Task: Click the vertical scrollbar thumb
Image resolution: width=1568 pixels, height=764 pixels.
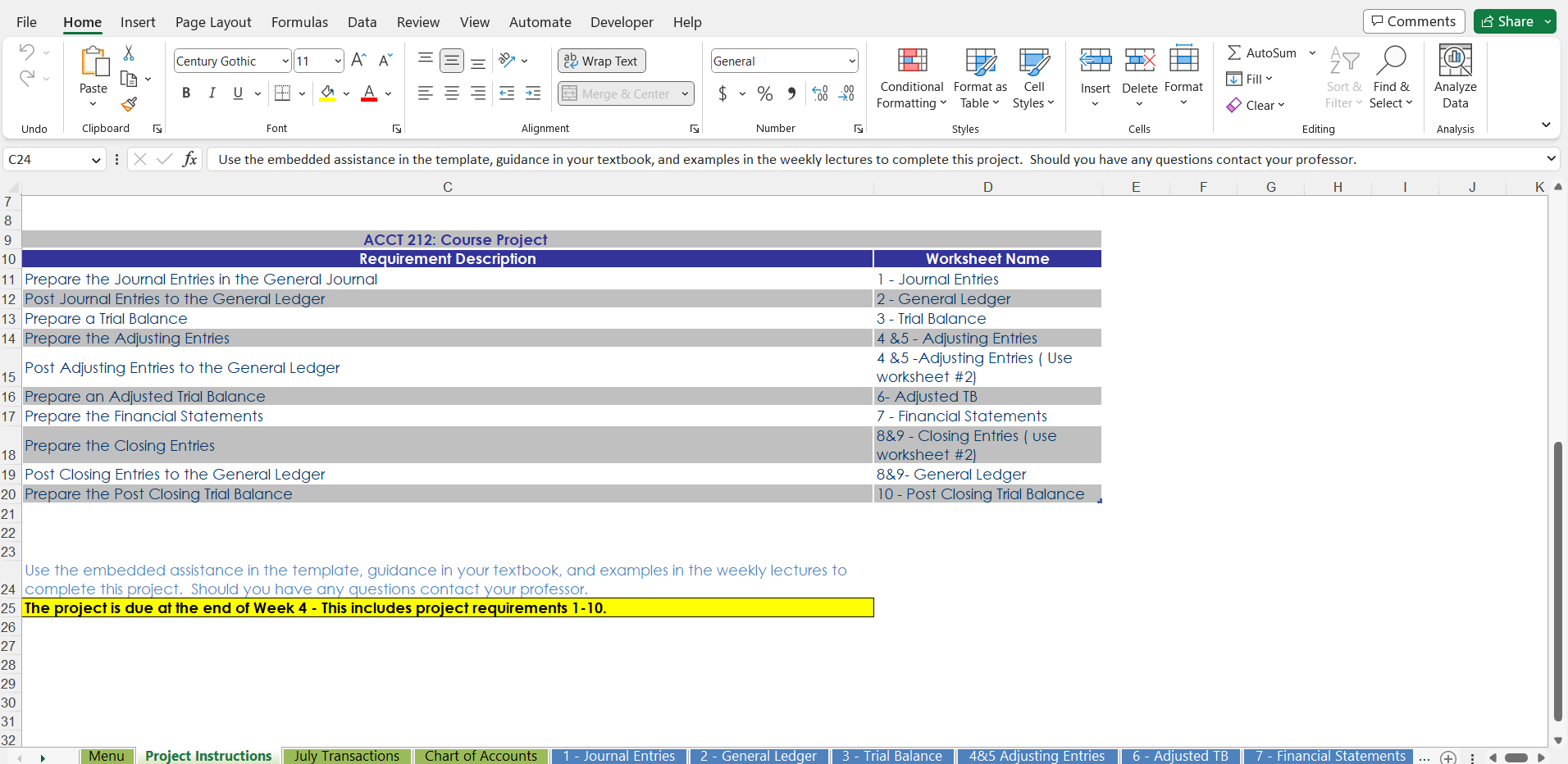Action: tap(1557, 582)
